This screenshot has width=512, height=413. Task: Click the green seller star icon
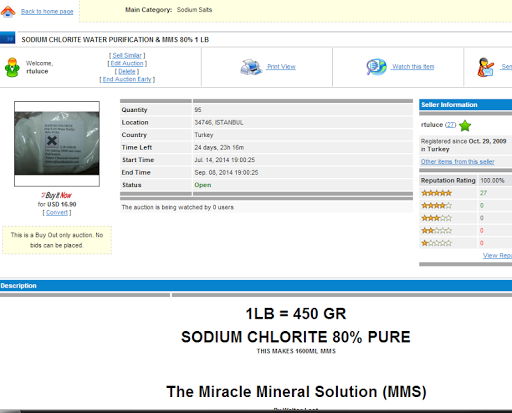[x=465, y=126]
